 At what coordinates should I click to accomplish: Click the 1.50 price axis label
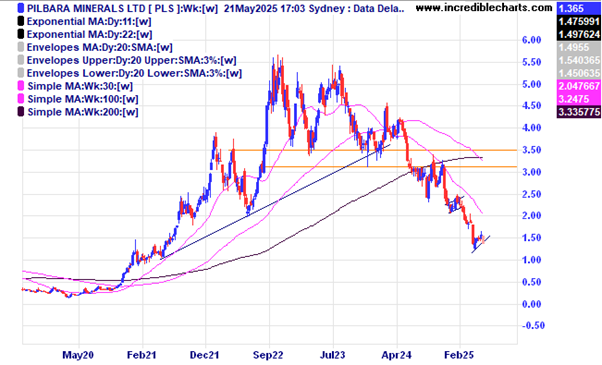[531, 238]
